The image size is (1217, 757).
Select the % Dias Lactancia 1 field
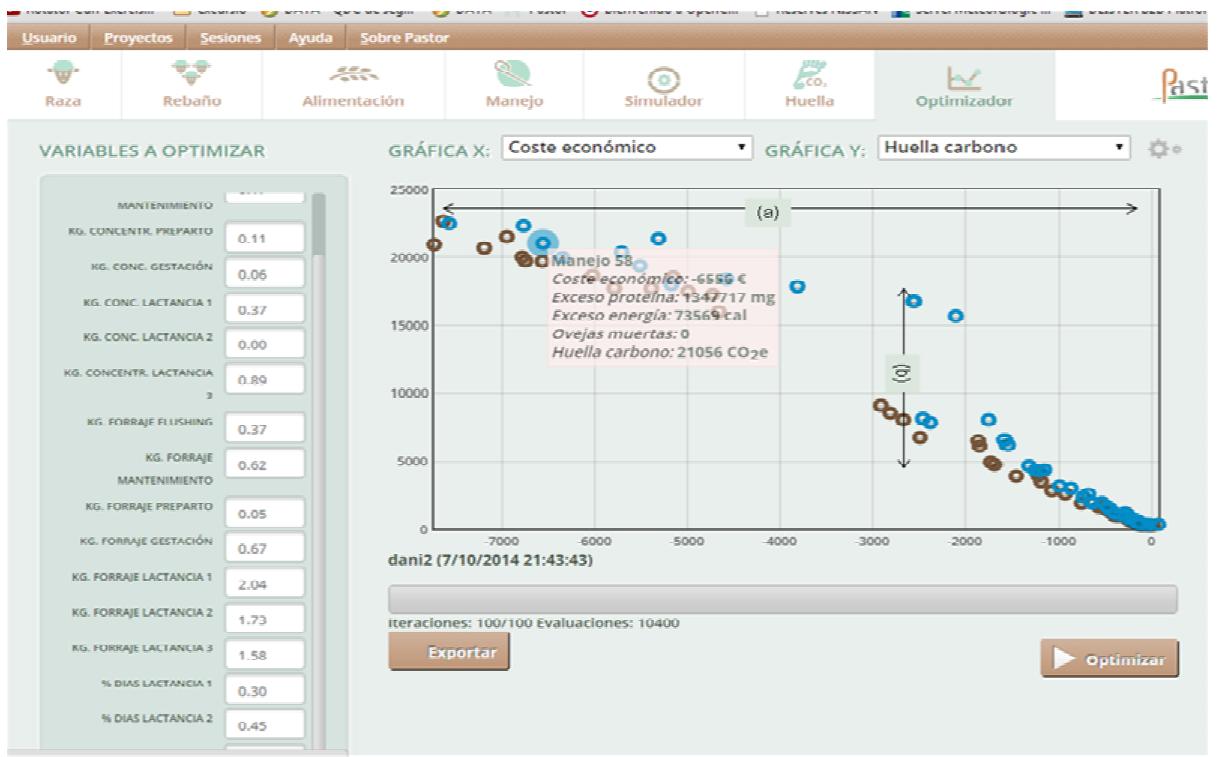click(264, 690)
